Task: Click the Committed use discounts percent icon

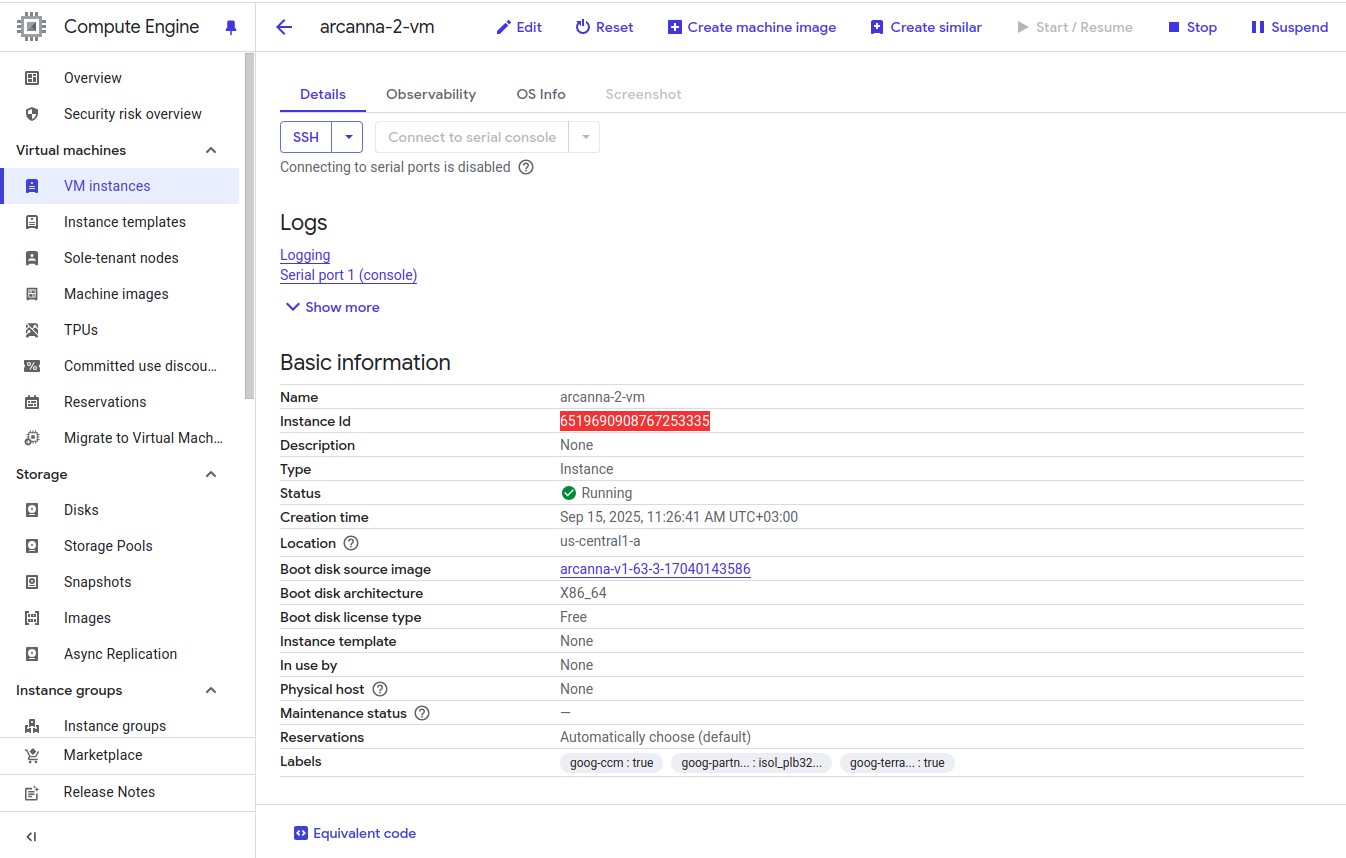Action: [x=32, y=366]
